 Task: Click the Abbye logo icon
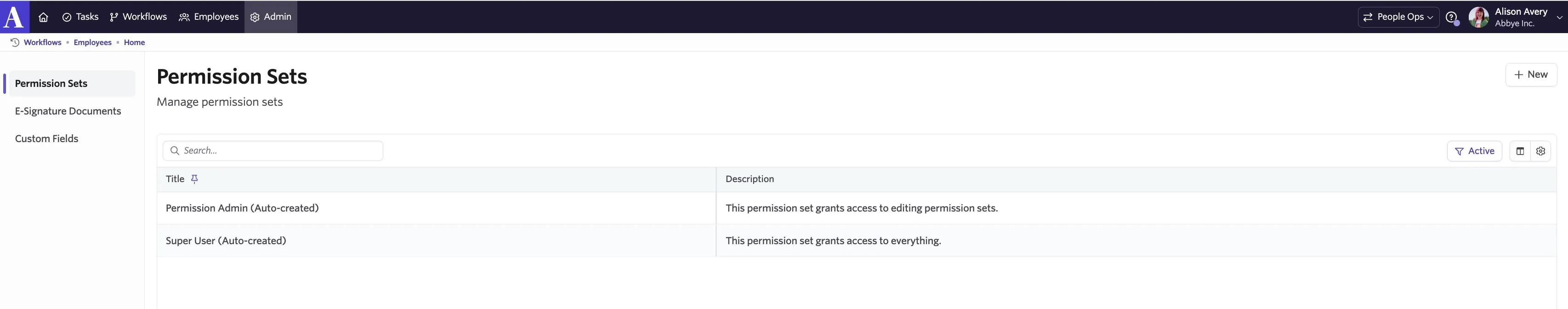14,17
